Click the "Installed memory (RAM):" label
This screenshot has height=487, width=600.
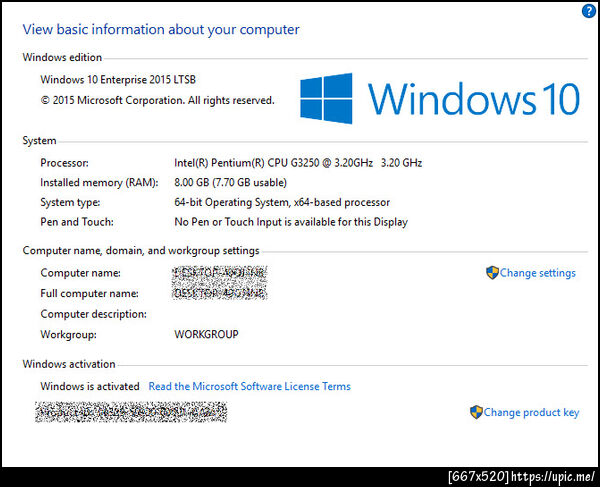pos(99,182)
